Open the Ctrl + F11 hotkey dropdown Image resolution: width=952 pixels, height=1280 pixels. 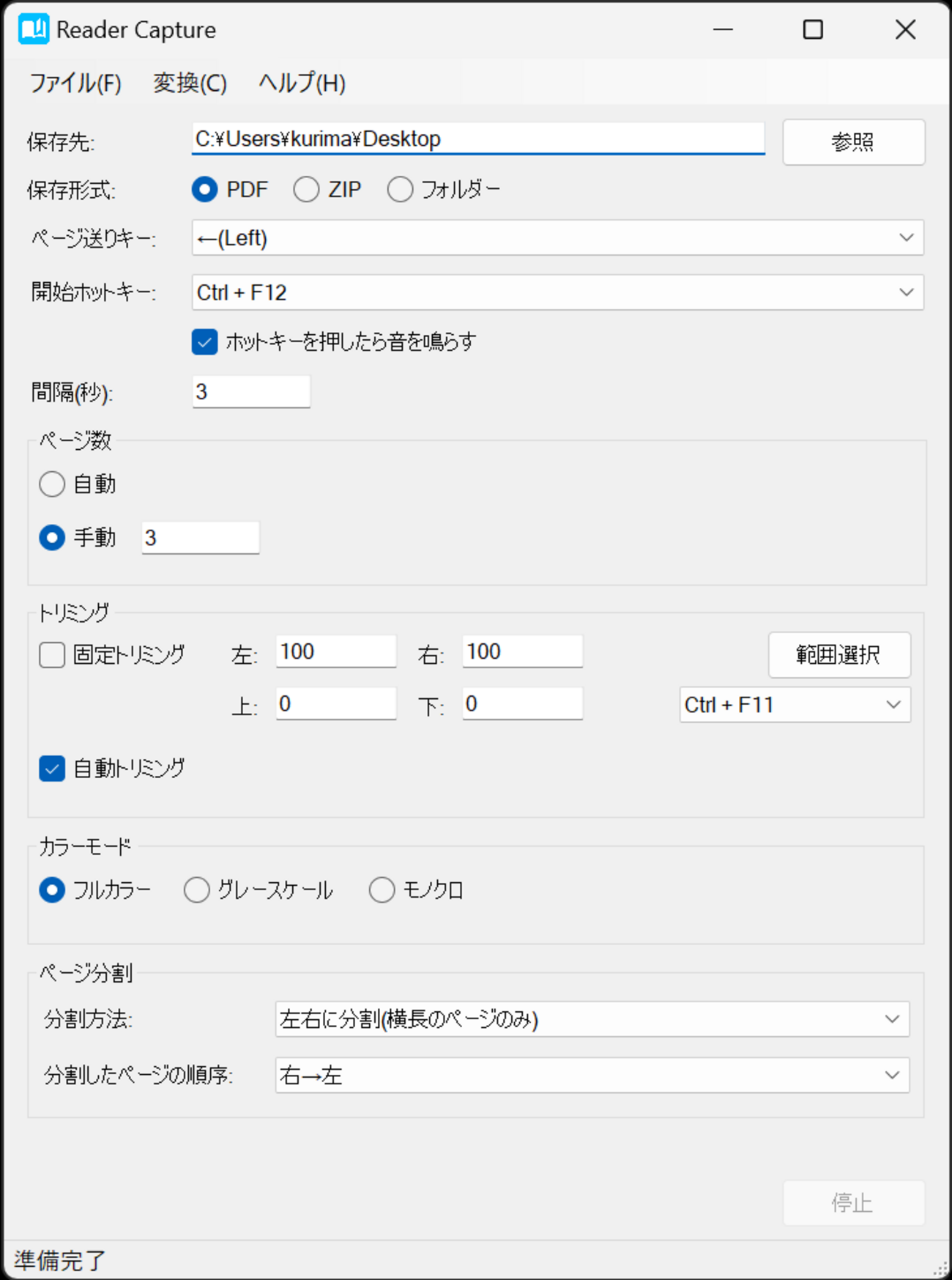pyautogui.click(x=795, y=705)
